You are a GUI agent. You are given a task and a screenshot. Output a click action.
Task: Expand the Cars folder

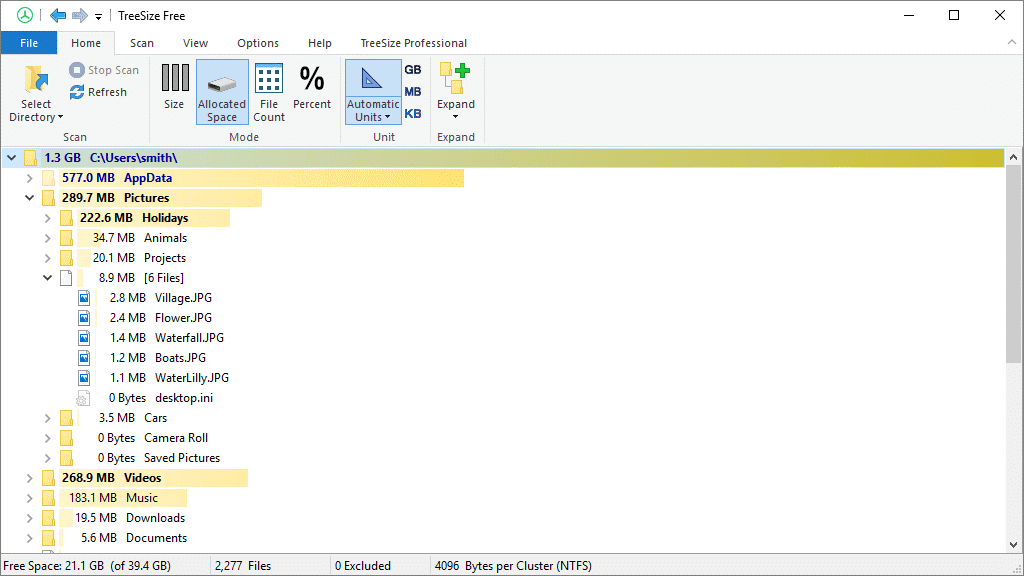(47, 418)
